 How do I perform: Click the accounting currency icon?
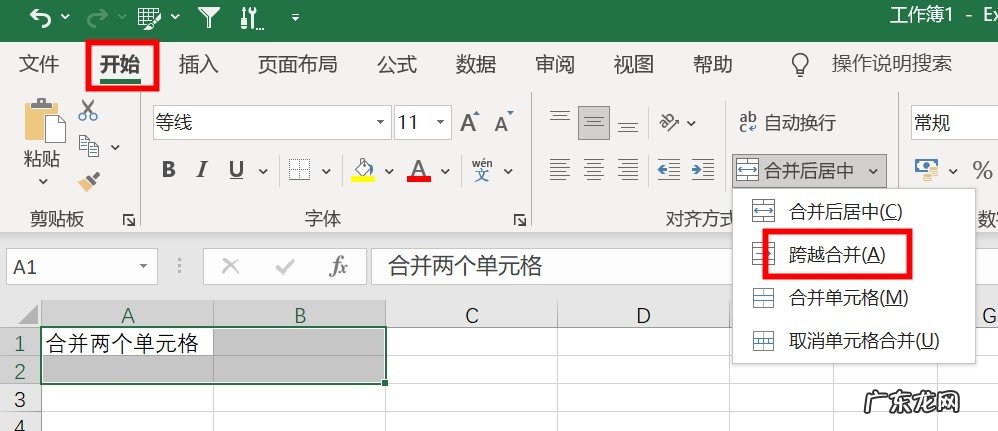point(926,169)
